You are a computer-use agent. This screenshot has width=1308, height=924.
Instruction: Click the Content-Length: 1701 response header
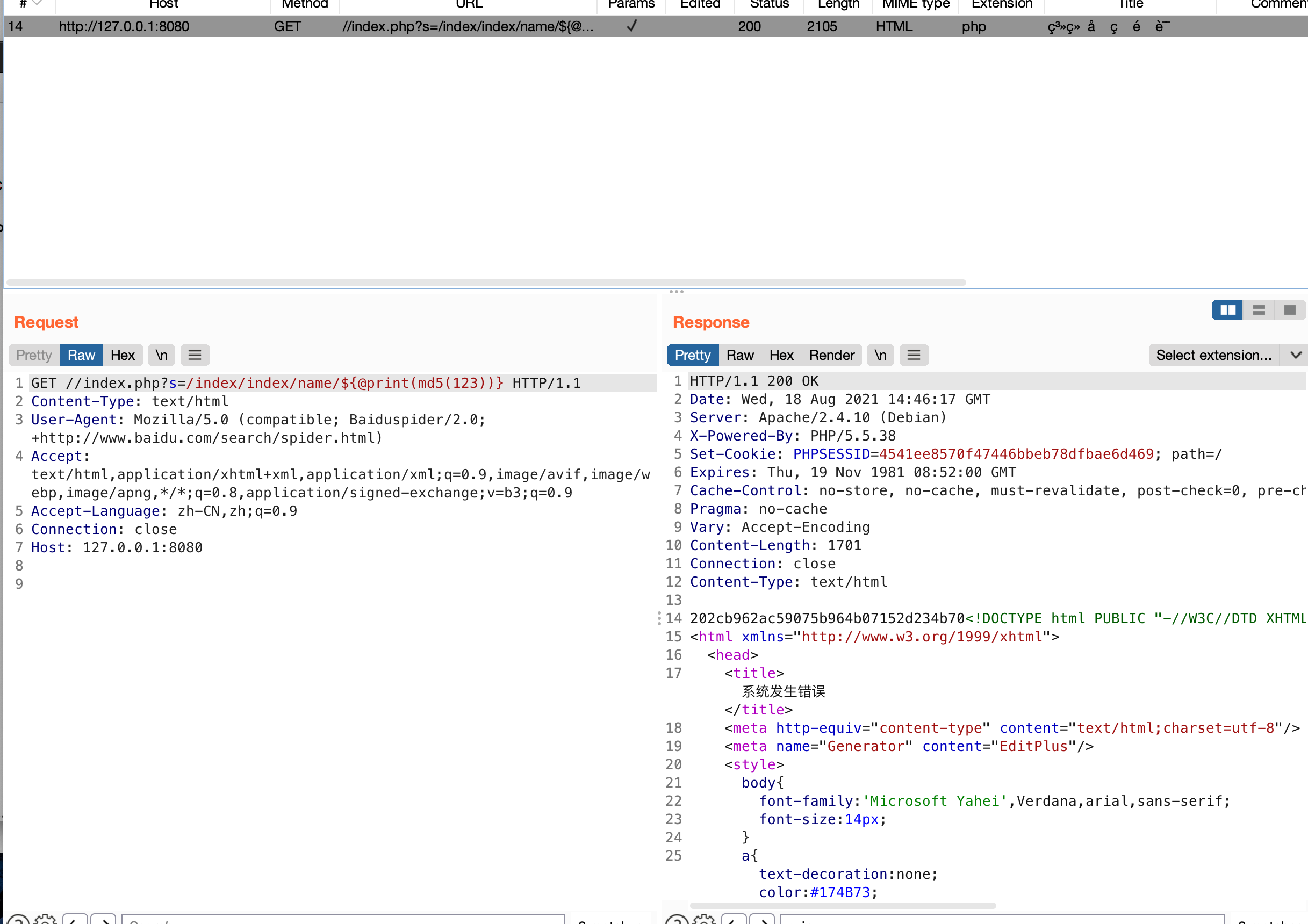pos(775,545)
